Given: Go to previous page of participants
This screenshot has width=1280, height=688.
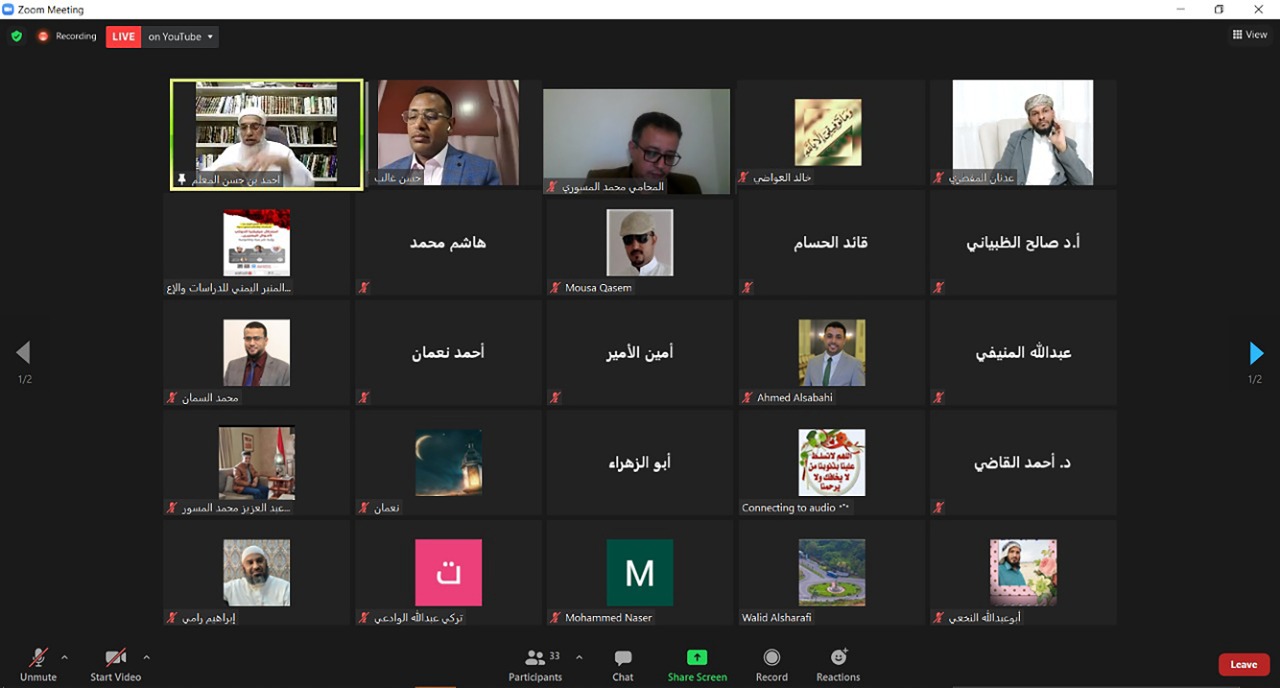Looking at the screenshot, I should tap(23, 353).
